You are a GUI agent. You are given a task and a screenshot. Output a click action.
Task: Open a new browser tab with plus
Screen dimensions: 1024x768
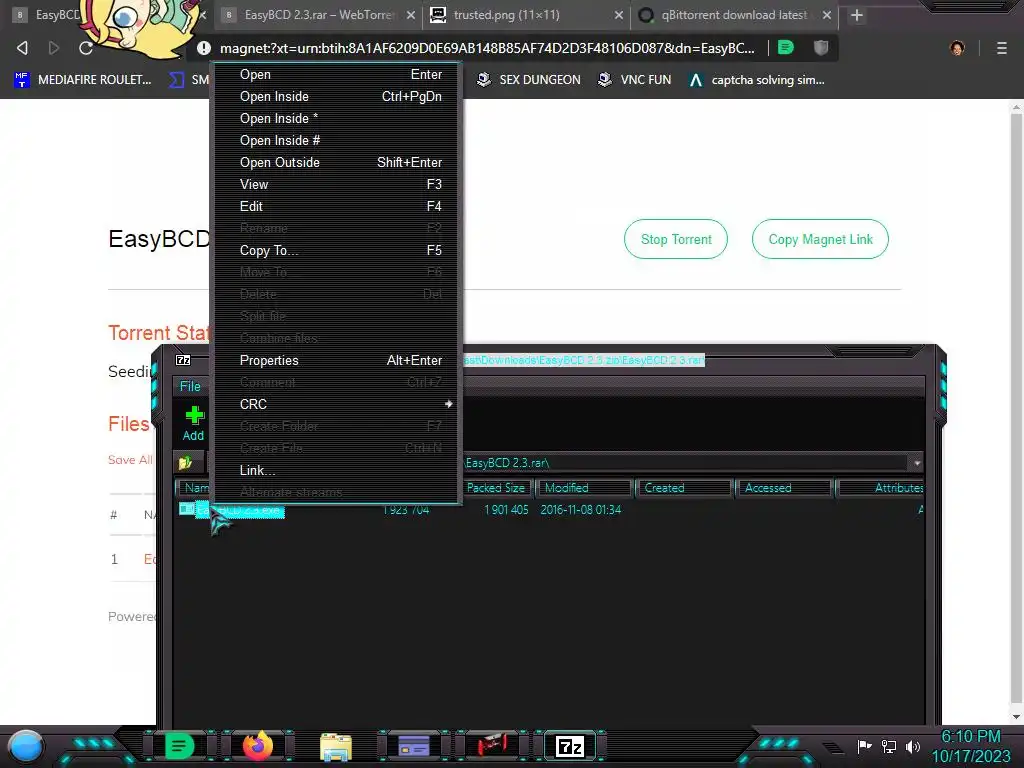(x=857, y=15)
